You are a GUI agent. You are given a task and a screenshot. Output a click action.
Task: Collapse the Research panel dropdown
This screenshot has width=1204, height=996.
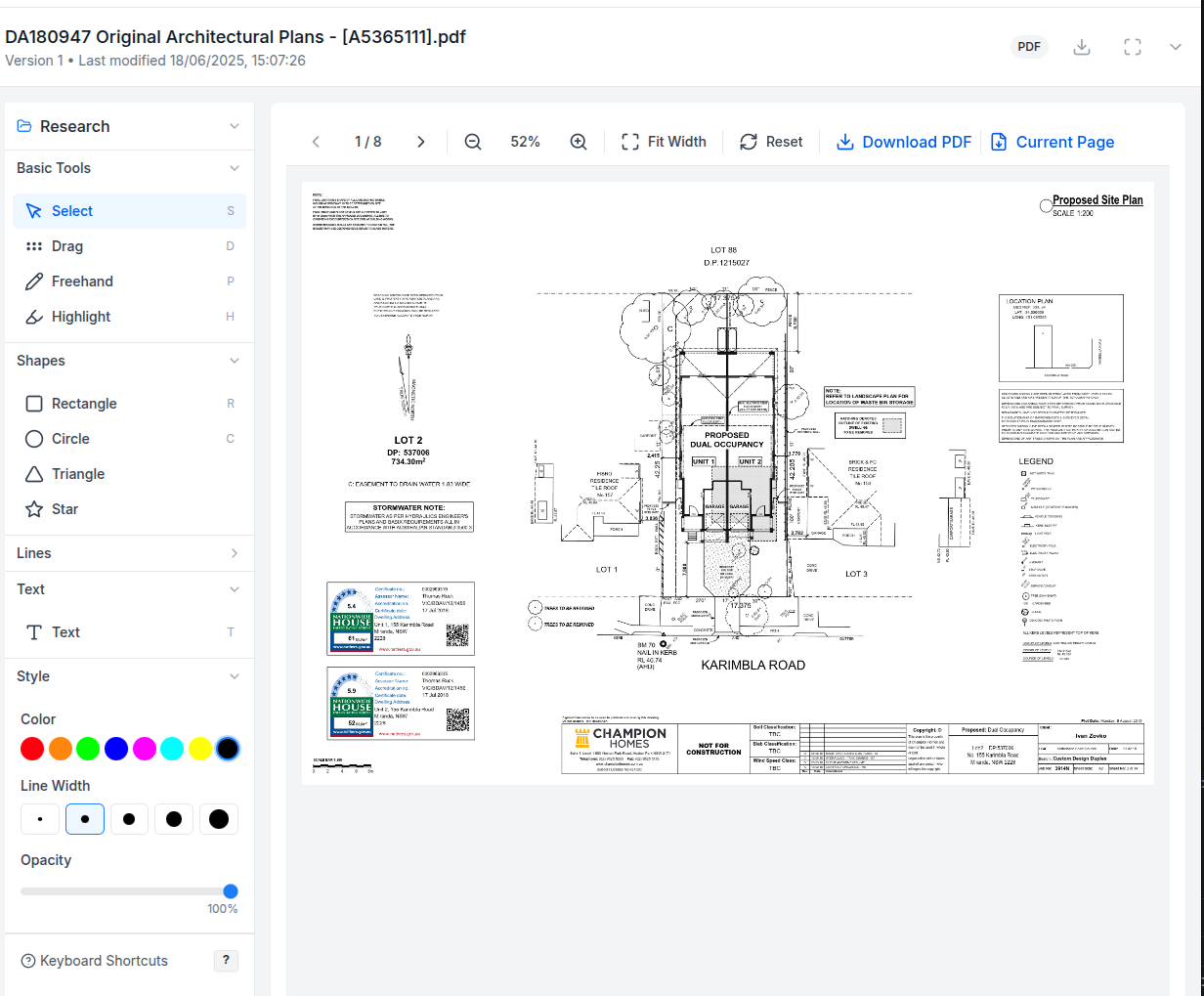(235, 126)
